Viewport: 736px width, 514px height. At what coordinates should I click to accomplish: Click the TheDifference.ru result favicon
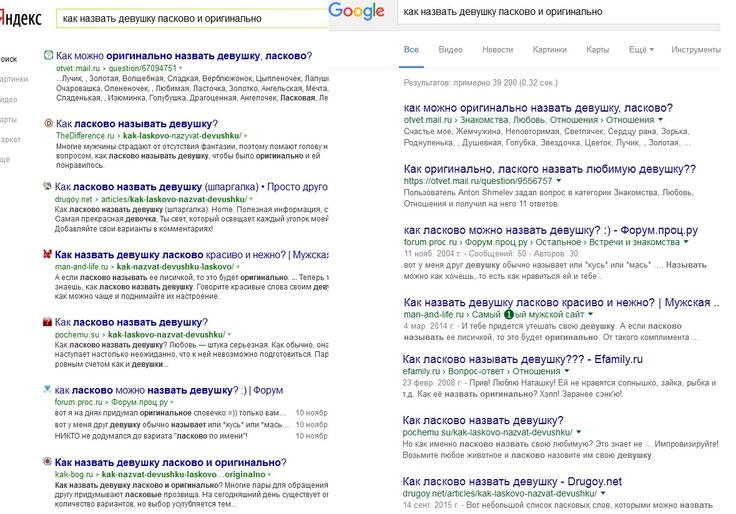49,122
